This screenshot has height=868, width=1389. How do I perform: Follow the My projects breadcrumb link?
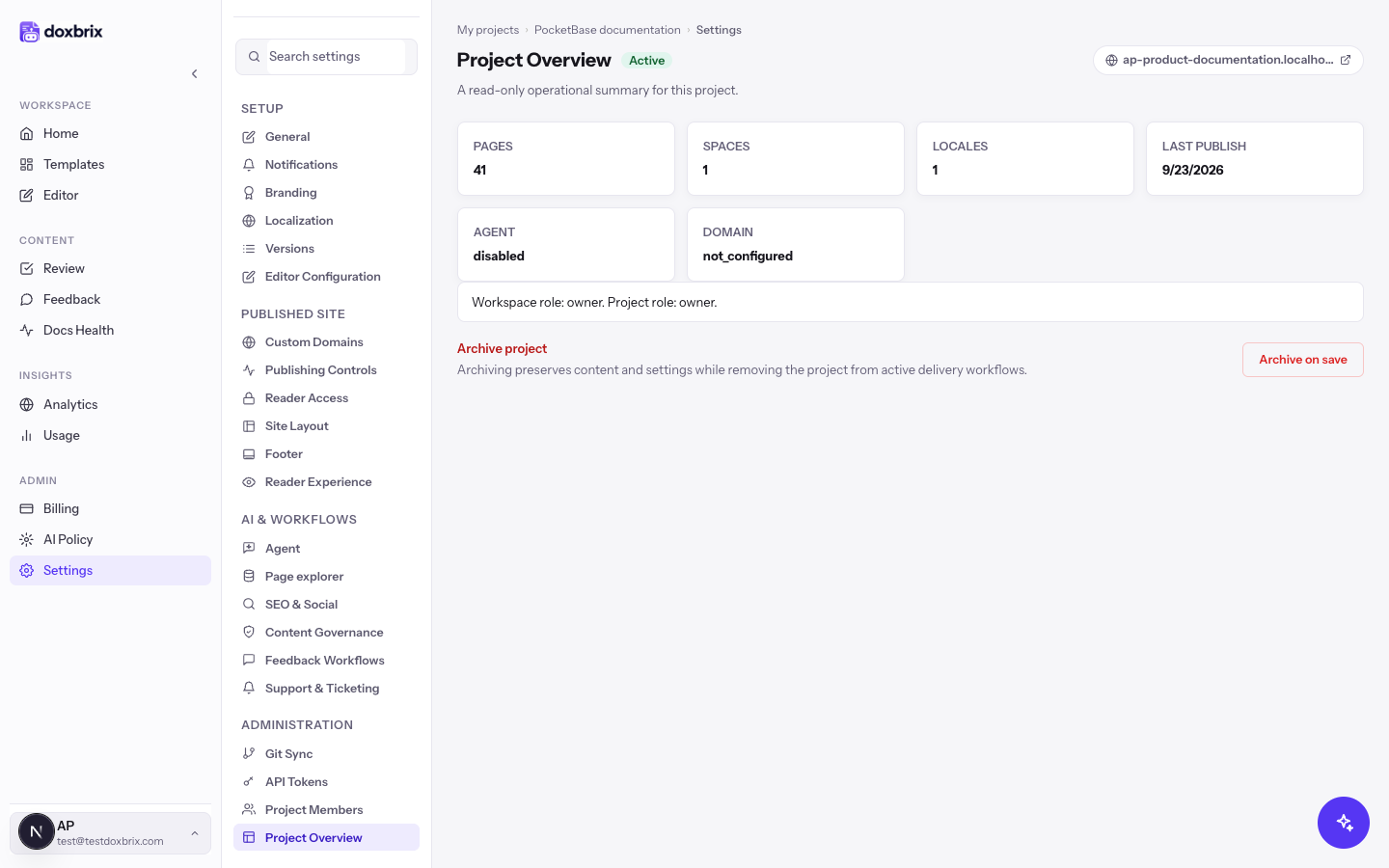tap(488, 30)
